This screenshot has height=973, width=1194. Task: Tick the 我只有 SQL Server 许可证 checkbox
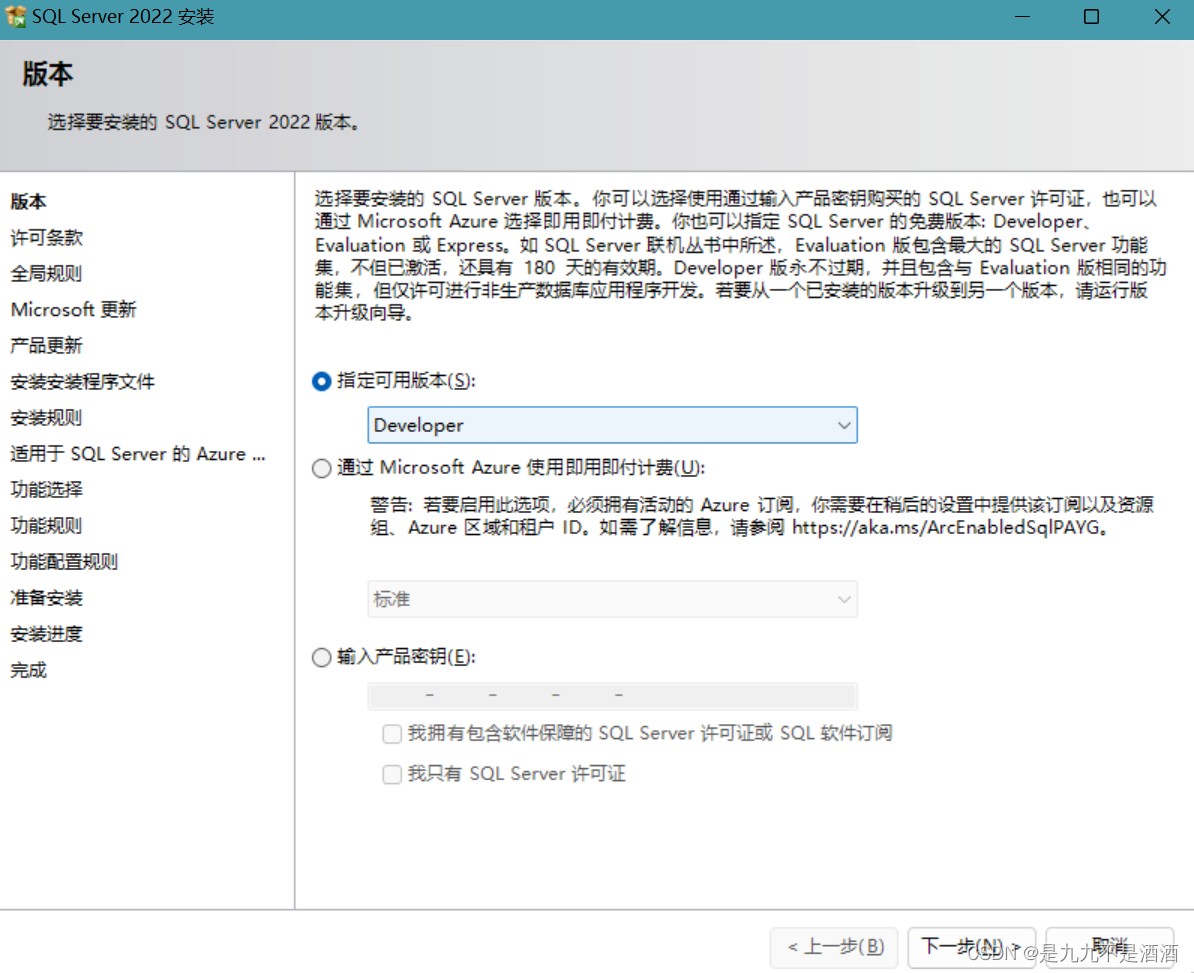(x=392, y=774)
